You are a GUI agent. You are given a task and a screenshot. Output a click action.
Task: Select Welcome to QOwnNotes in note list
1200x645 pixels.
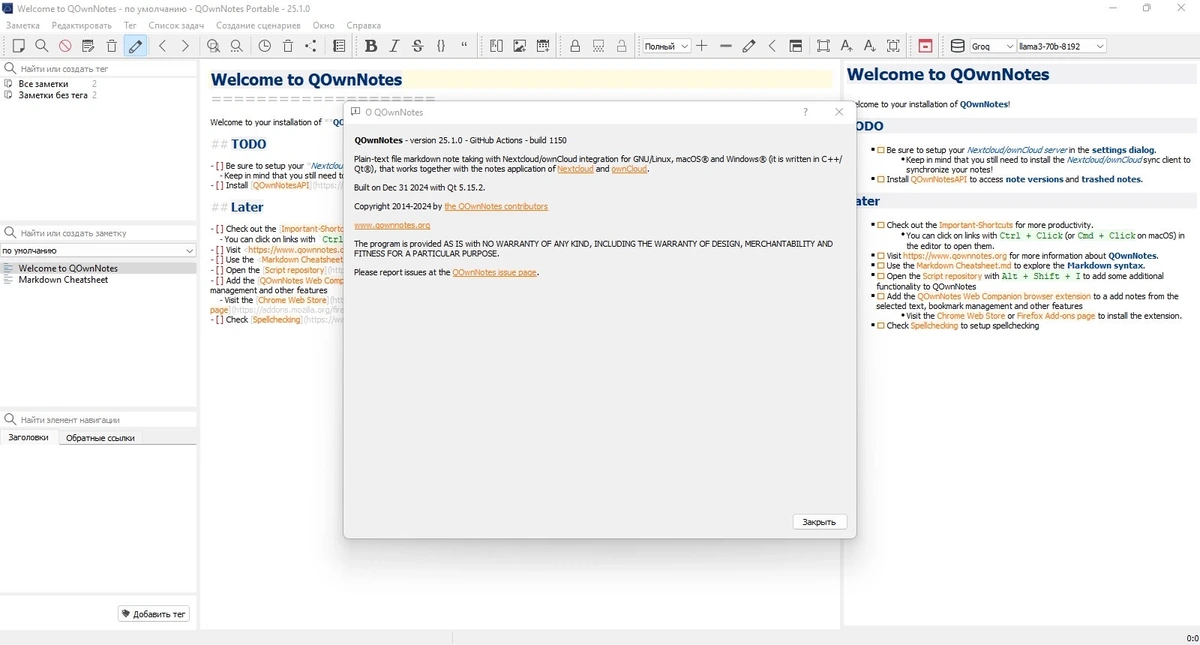click(98, 268)
